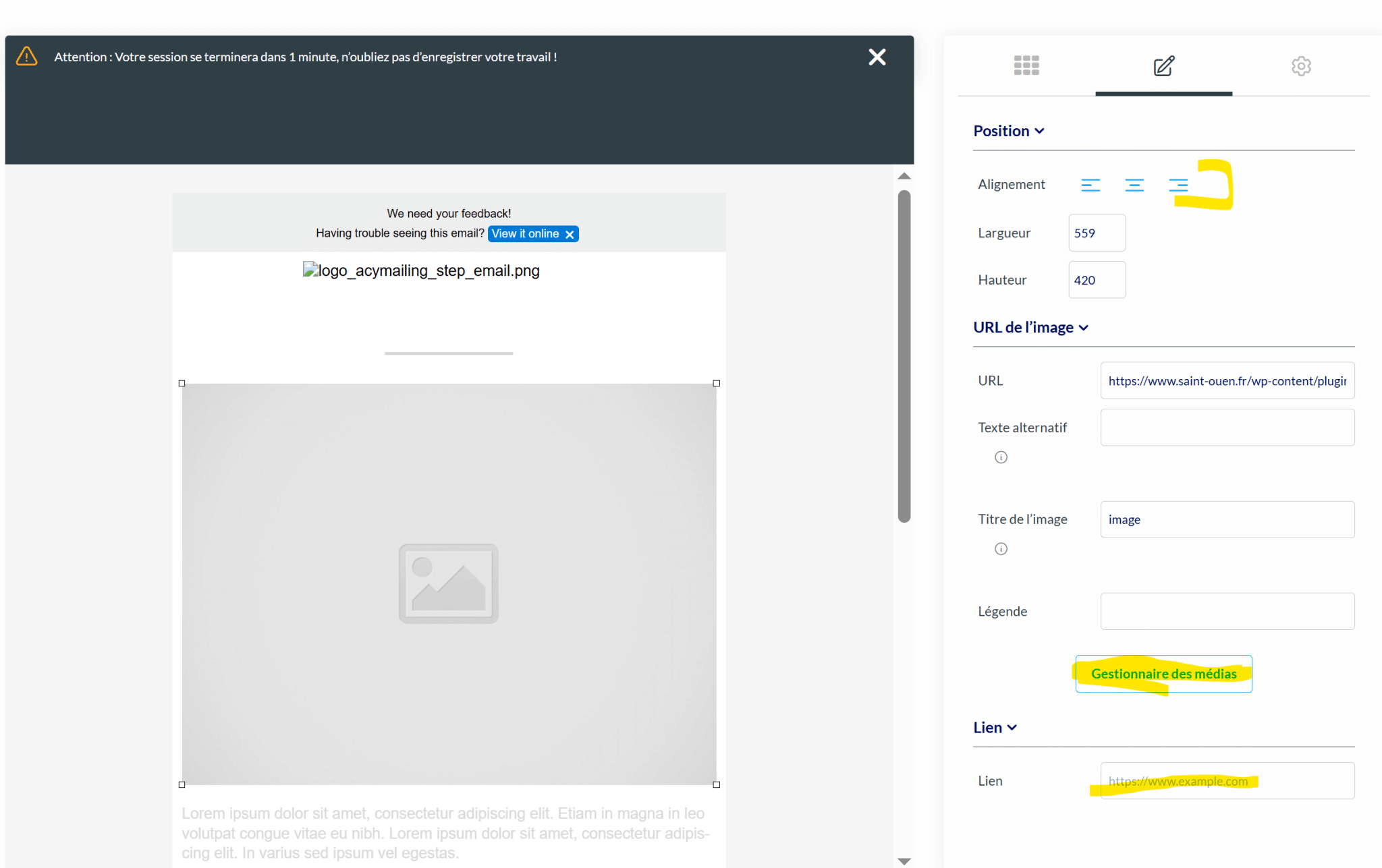The width and height of the screenshot is (1382, 868).
Task: Collapse the URL de l'image section
Action: click(x=1030, y=327)
